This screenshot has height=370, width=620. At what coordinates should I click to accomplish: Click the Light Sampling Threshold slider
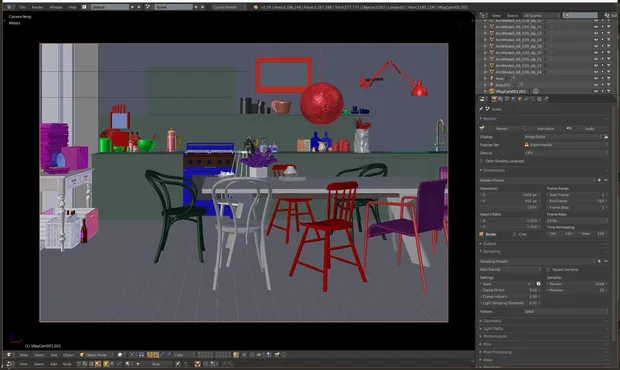[510, 303]
